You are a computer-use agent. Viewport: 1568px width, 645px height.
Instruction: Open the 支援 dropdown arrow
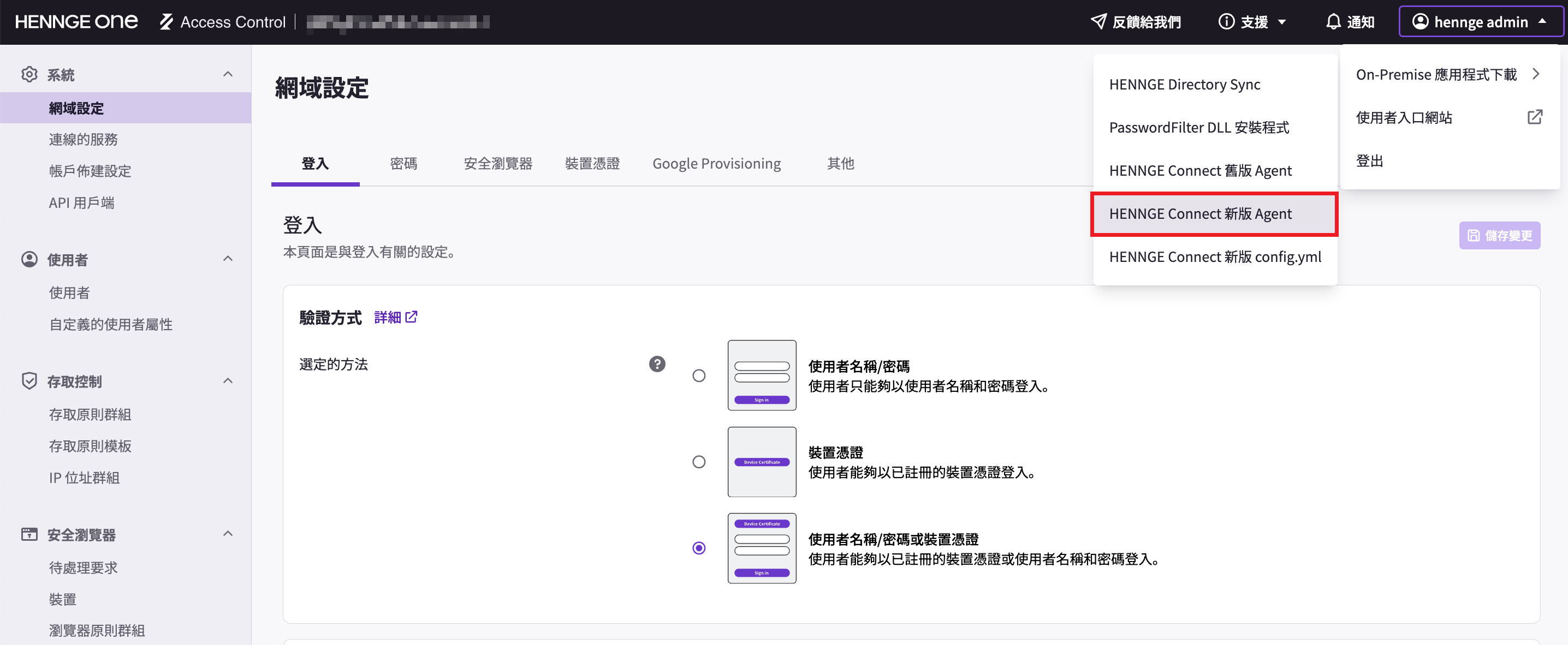(1281, 22)
